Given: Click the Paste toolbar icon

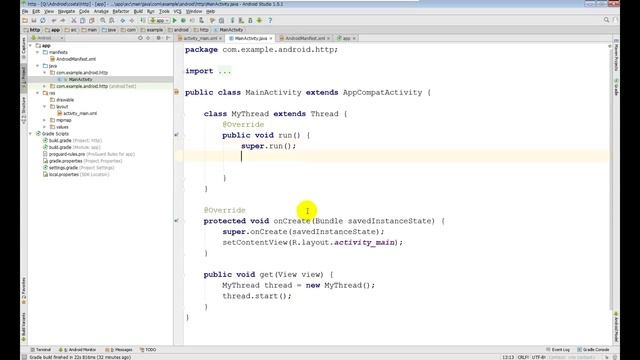Looking at the screenshot, I should (x=92, y=20).
